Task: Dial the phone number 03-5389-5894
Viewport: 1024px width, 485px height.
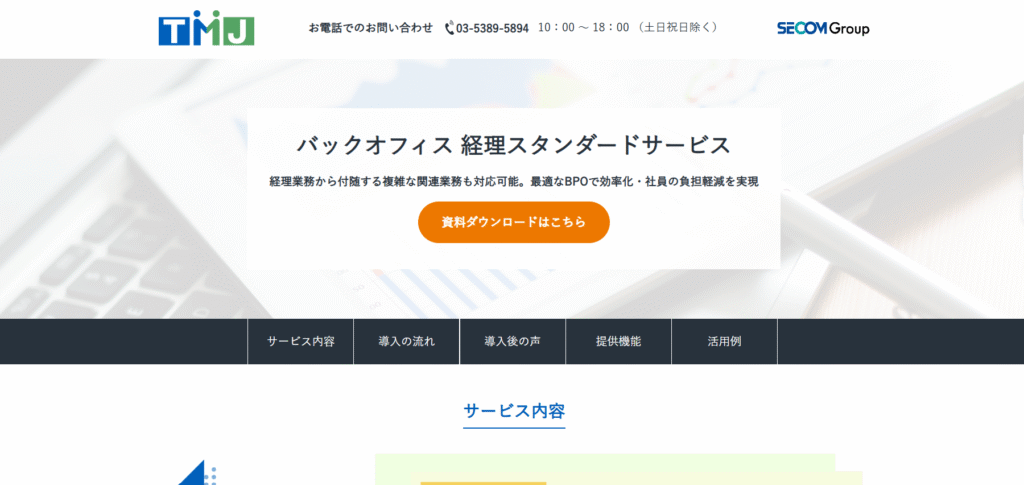Action: 492,28
